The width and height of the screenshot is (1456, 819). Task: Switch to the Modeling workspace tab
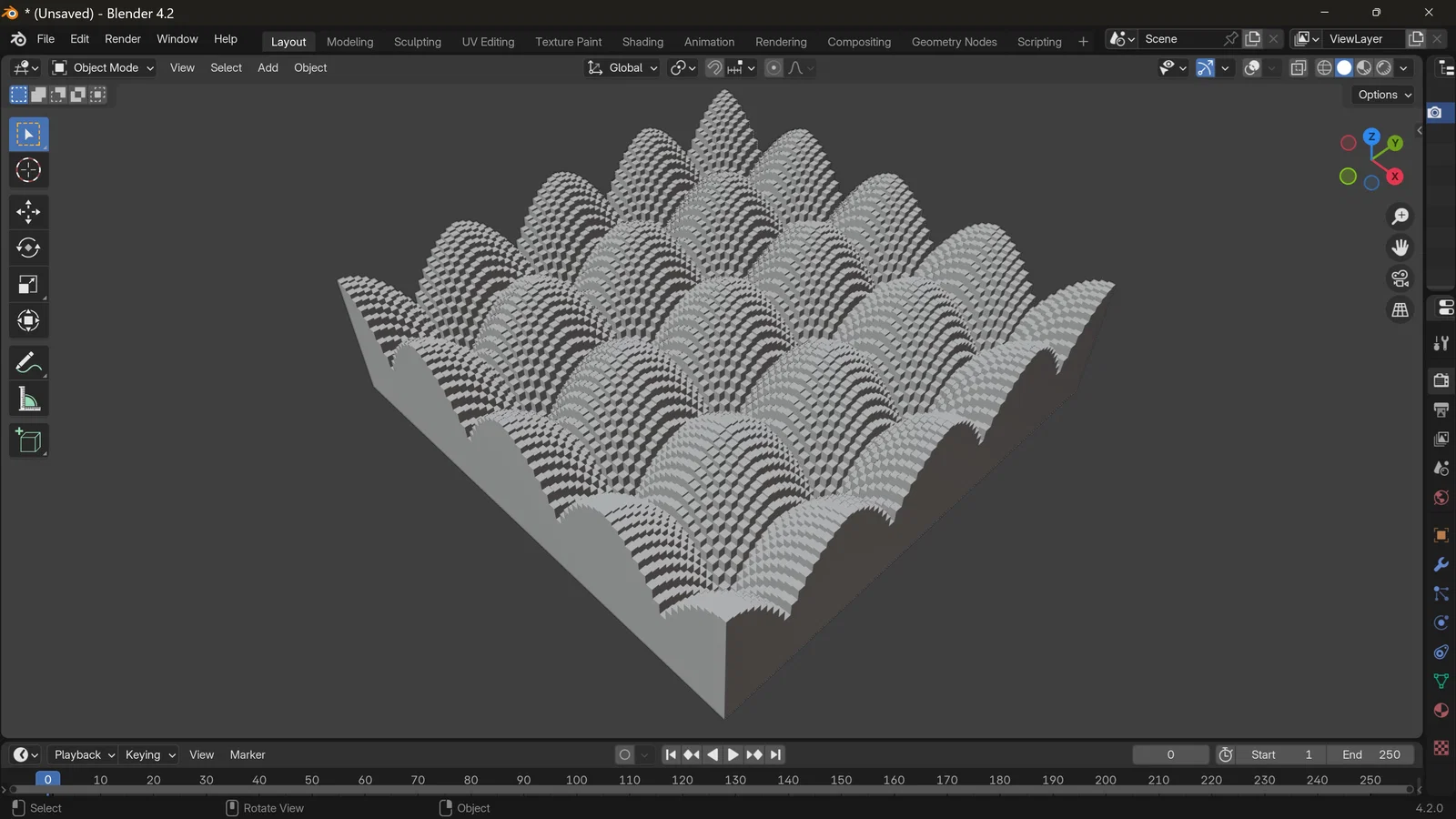[x=349, y=42]
